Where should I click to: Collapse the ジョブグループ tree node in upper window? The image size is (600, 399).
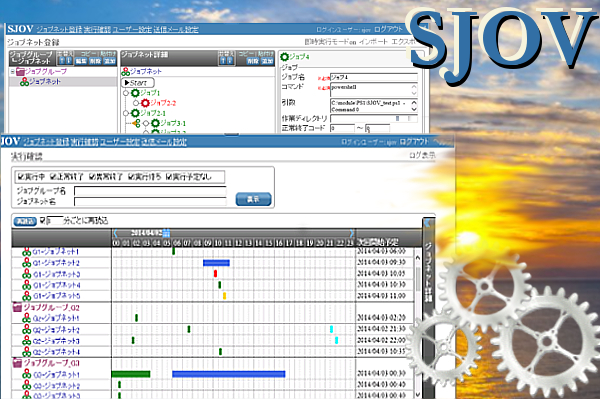[x=13, y=72]
